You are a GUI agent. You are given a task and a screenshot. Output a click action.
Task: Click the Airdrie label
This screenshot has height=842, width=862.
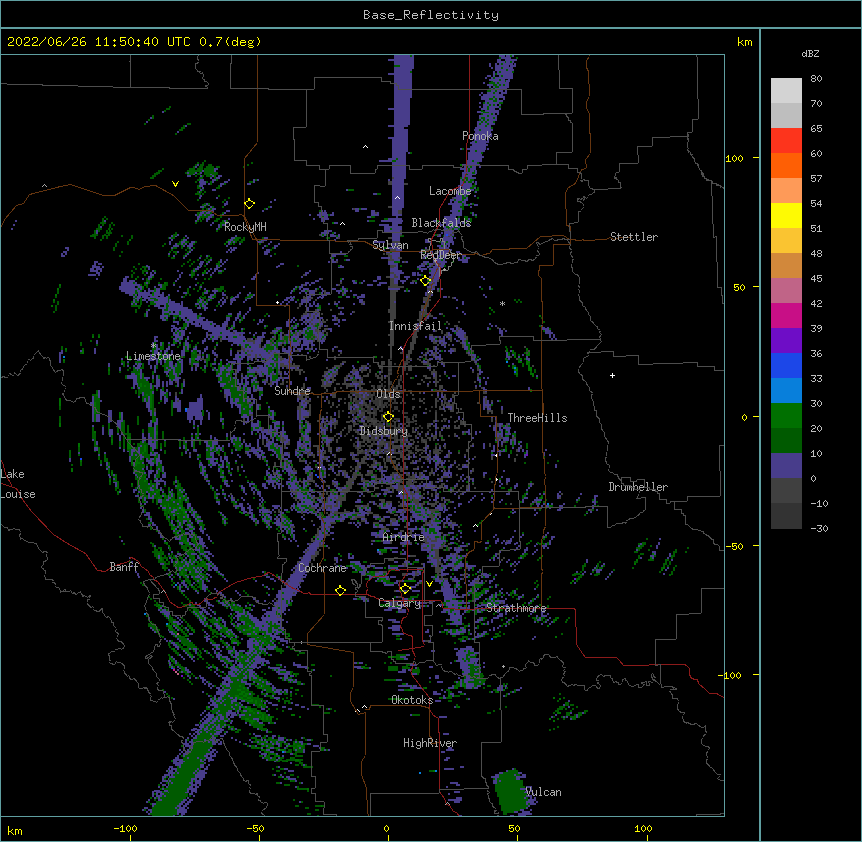[x=404, y=538]
